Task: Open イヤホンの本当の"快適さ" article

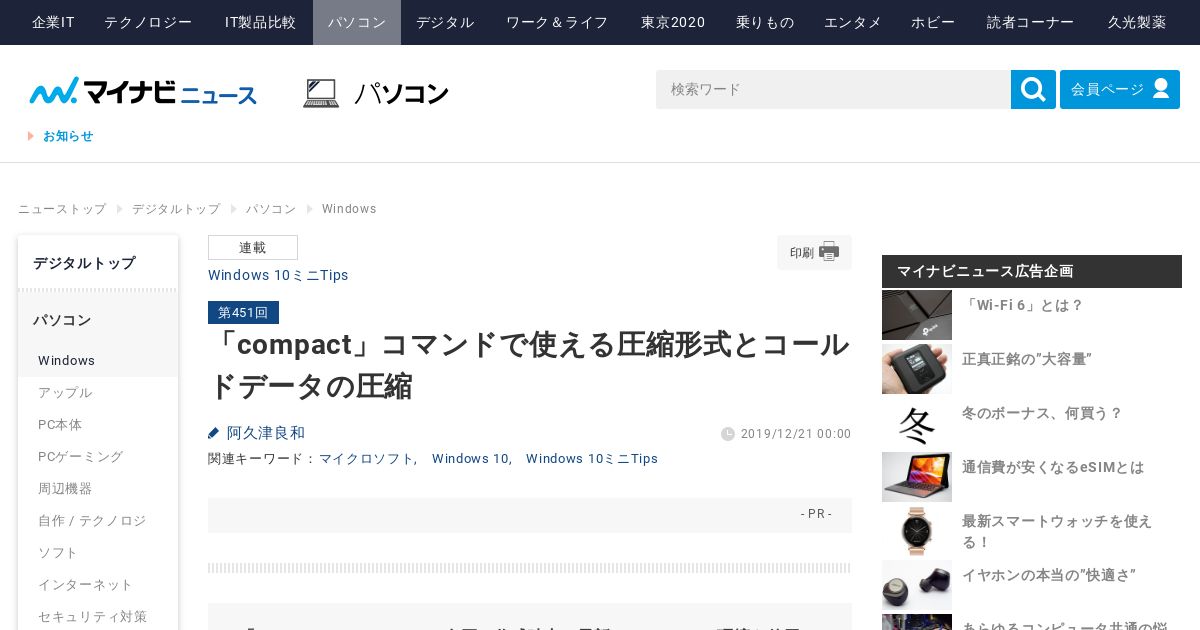Action: point(1048,575)
